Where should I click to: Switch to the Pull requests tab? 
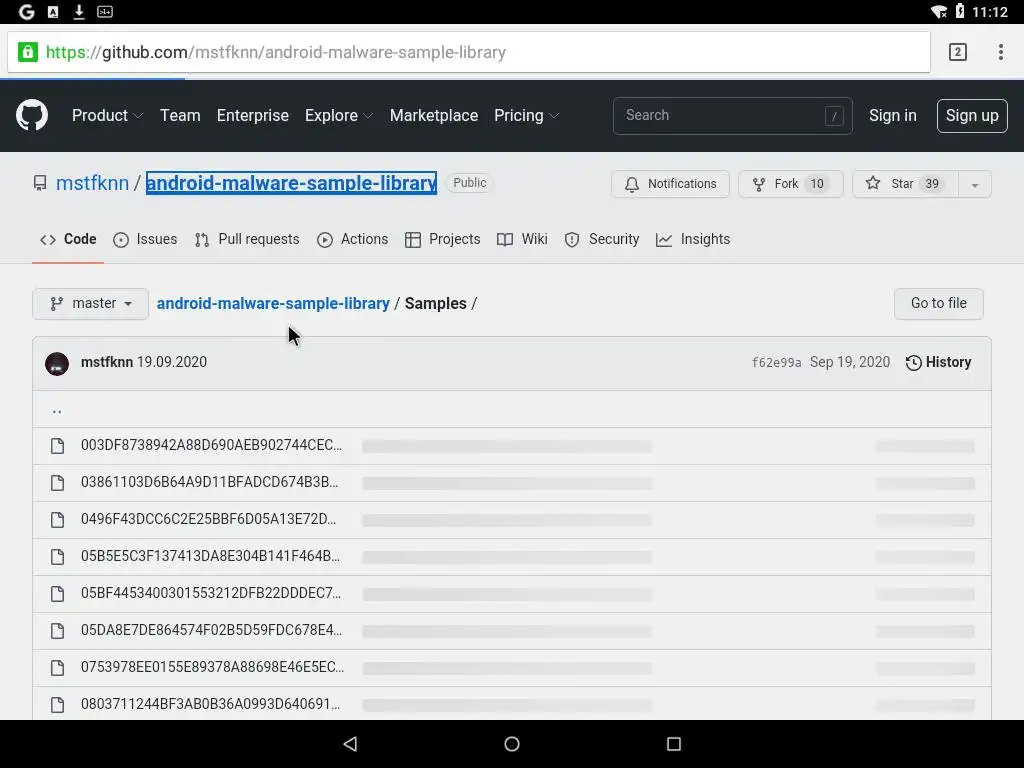point(247,240)
